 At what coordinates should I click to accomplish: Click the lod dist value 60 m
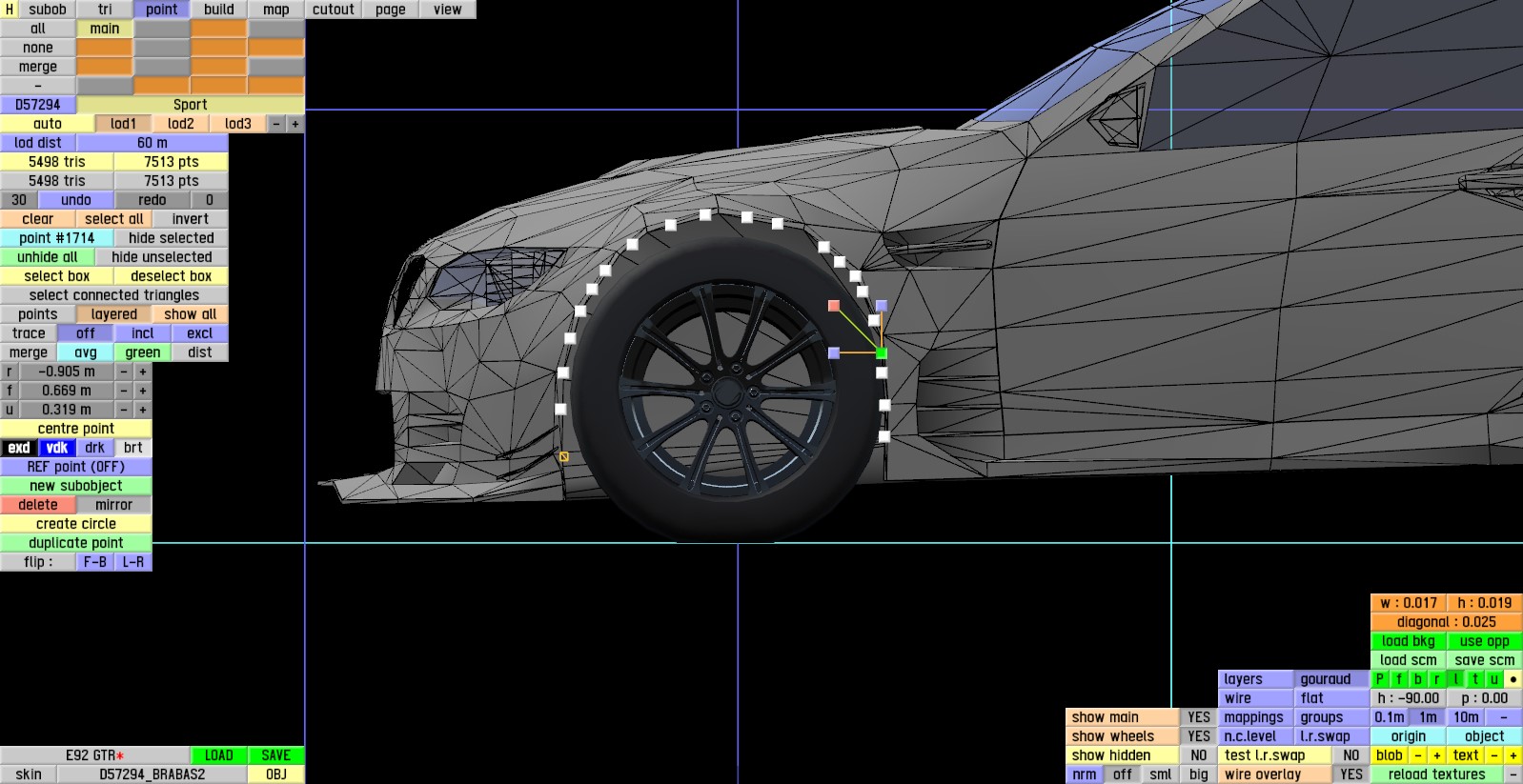[x=152, y=143]
